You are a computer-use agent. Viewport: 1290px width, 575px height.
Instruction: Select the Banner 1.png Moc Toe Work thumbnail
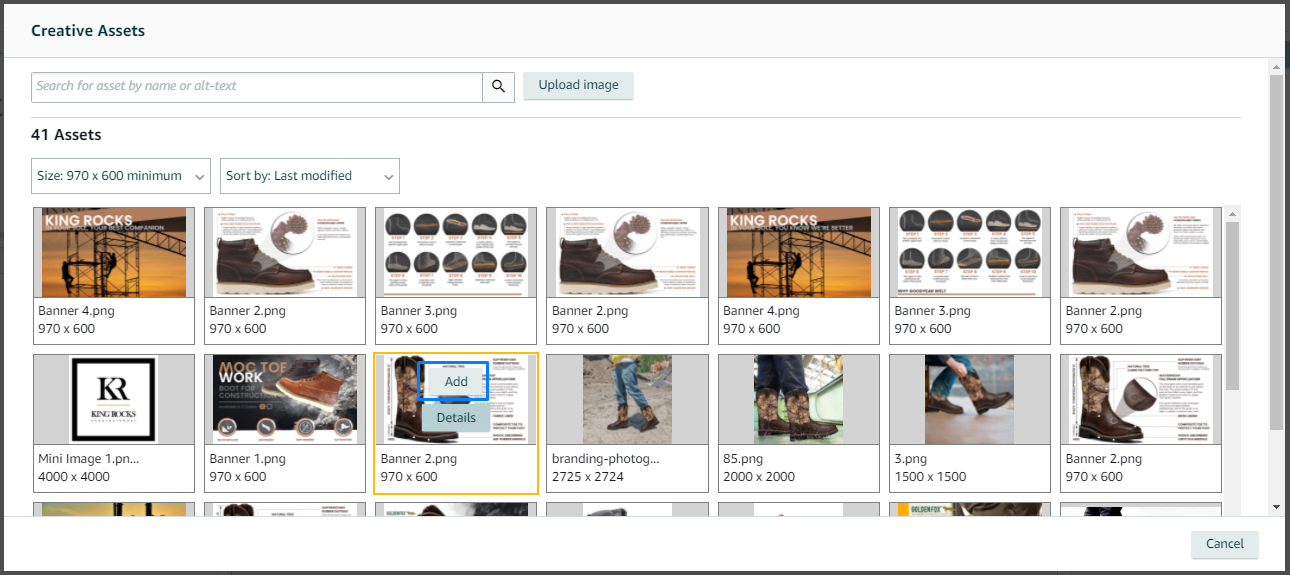click(285, 399)
